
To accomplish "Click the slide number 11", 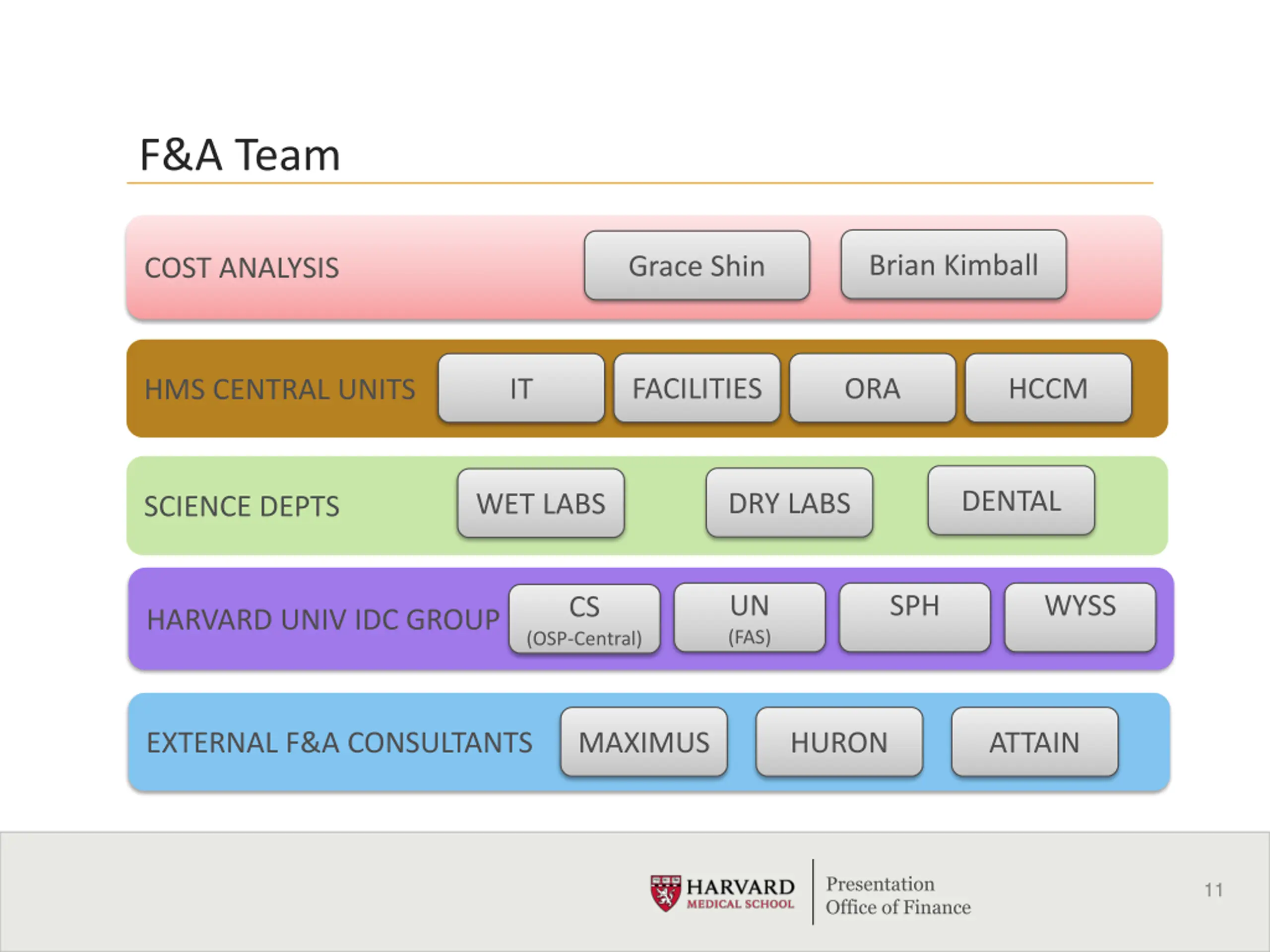I will 1214,890.
